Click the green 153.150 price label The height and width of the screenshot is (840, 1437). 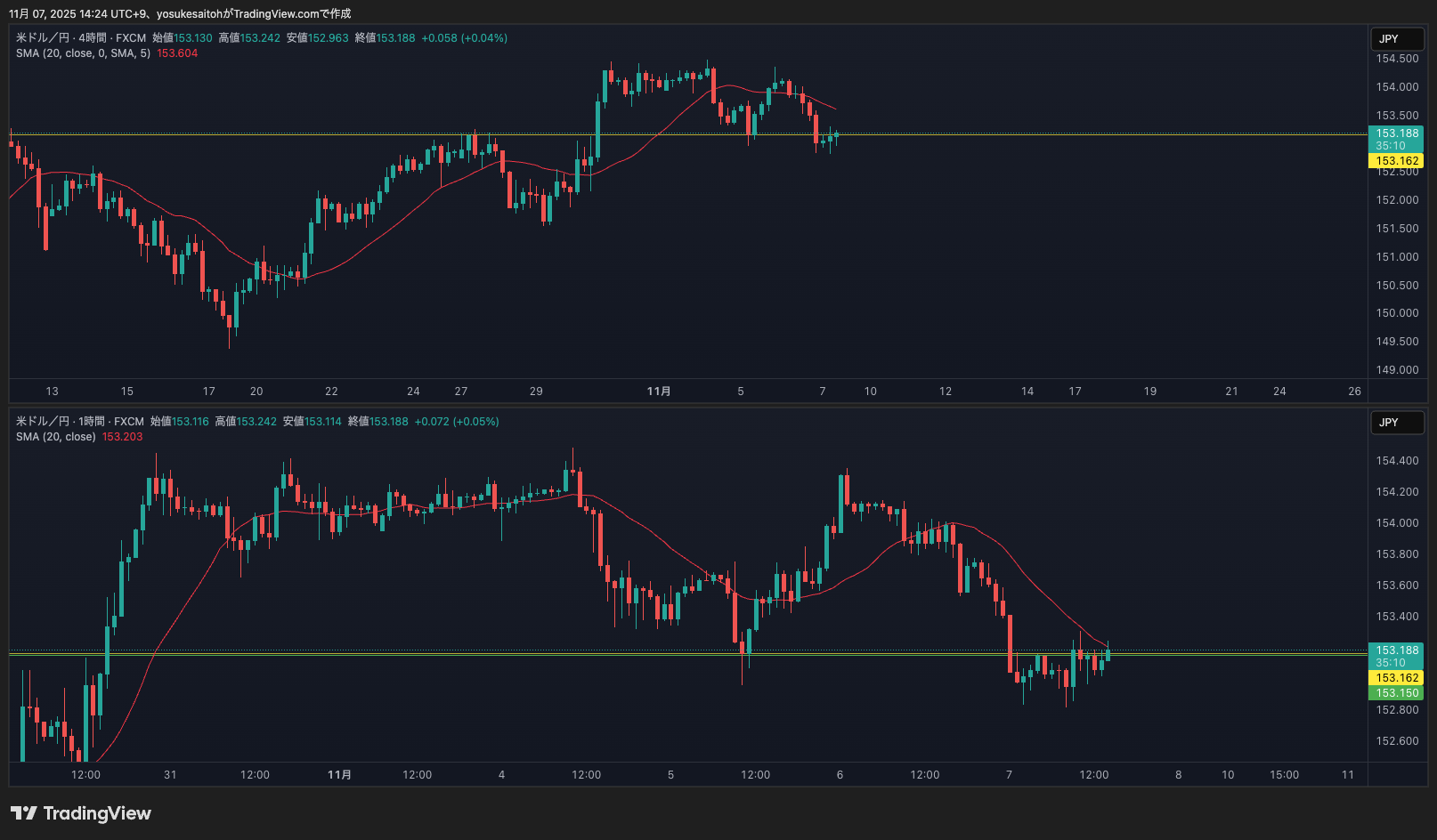[x=1396, y=693]
